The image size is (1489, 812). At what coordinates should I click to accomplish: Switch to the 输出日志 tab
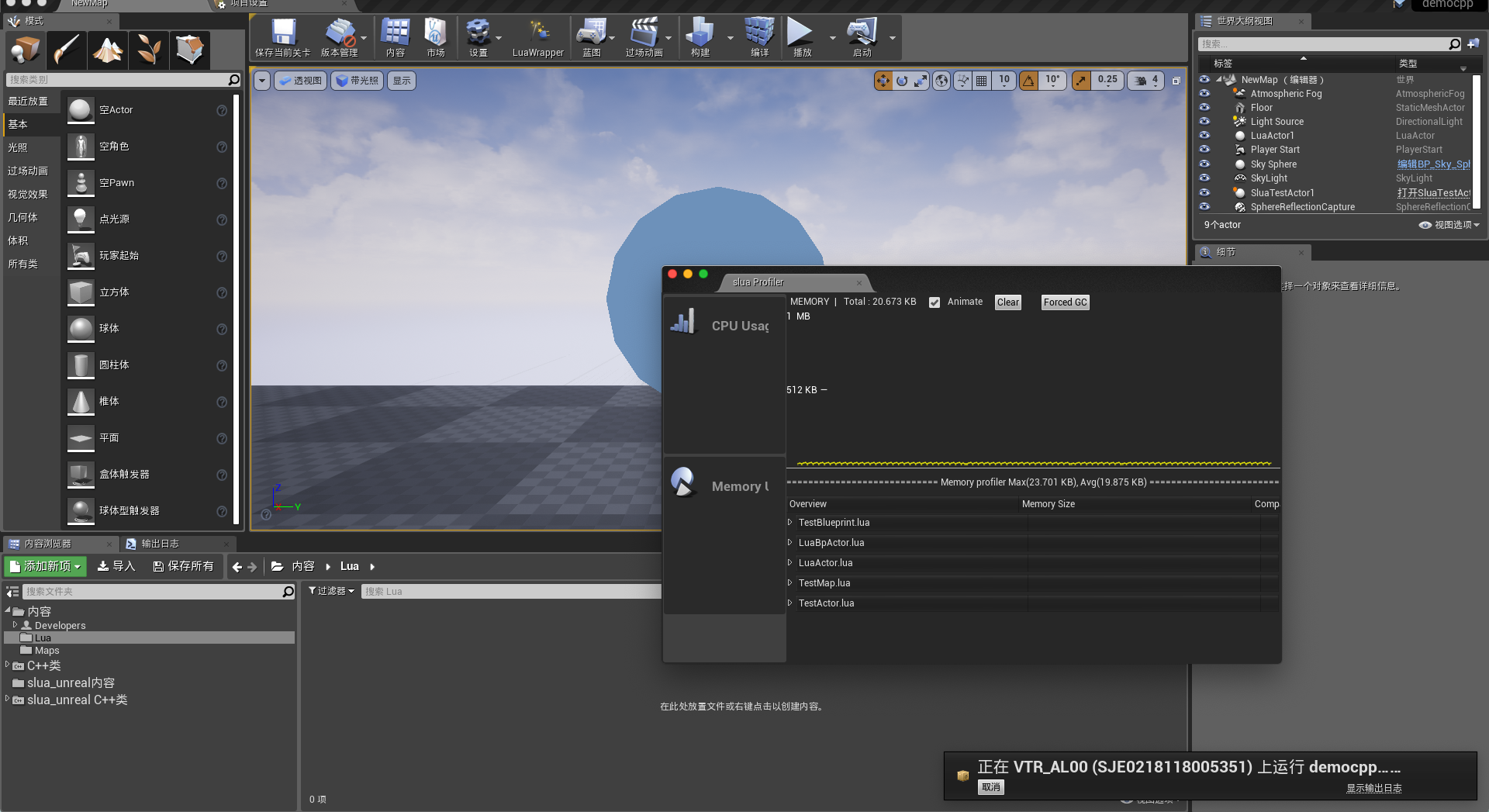(x=161, y=544)
